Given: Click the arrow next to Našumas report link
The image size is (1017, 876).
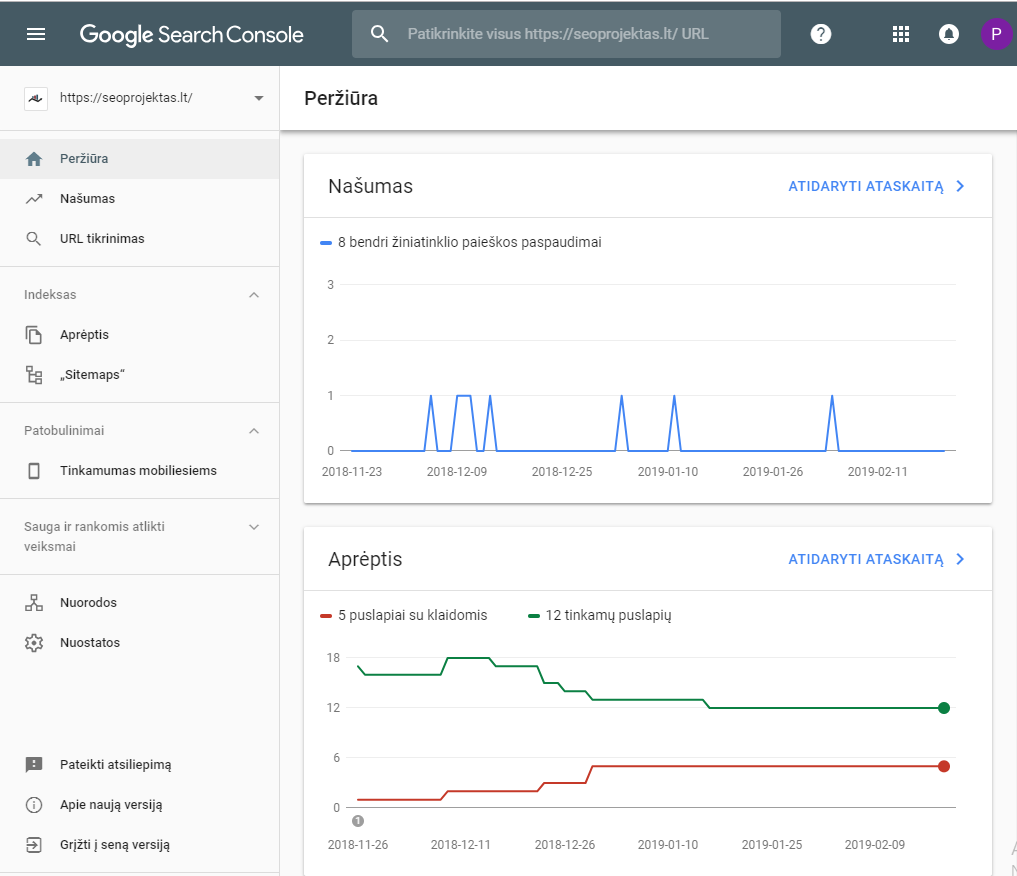Looking at the screenshot, I should (961, 186).
